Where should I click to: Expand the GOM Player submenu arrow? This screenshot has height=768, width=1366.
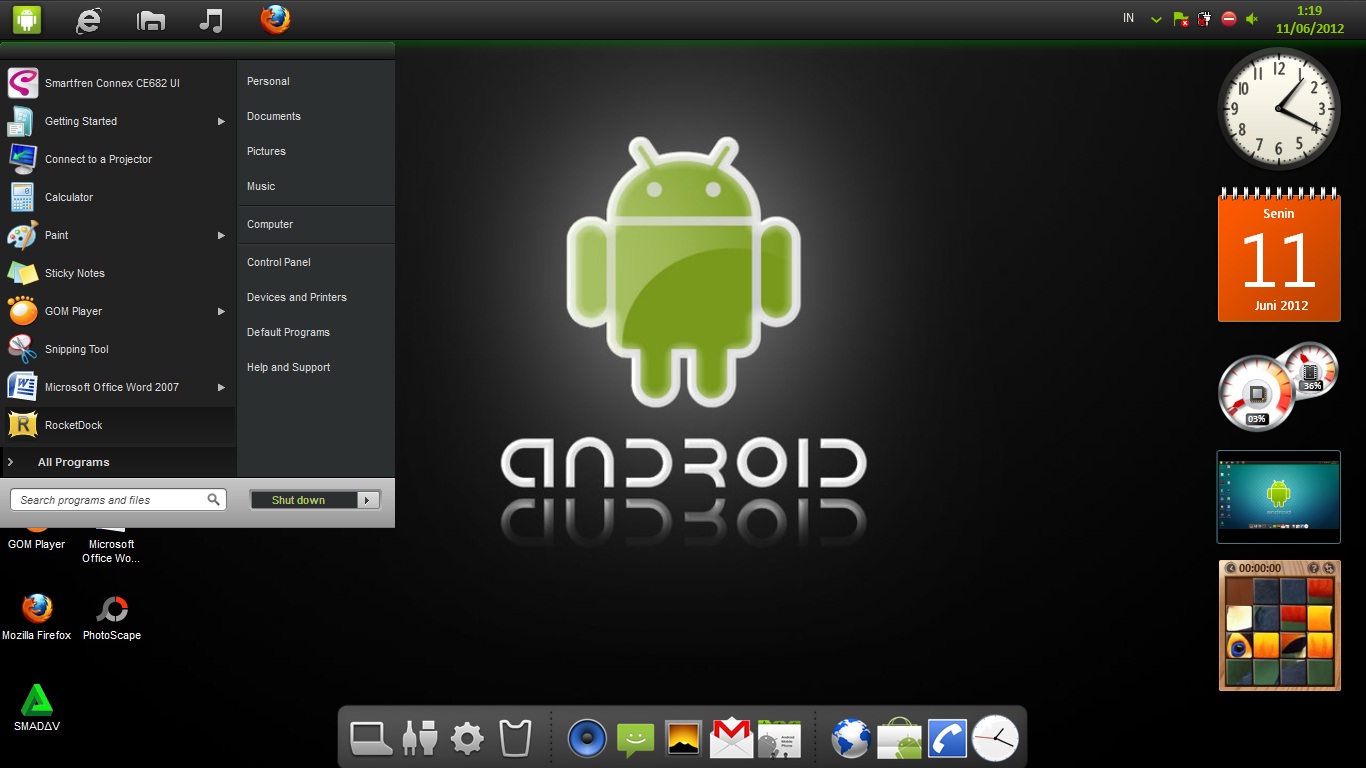tap(221, 311)
